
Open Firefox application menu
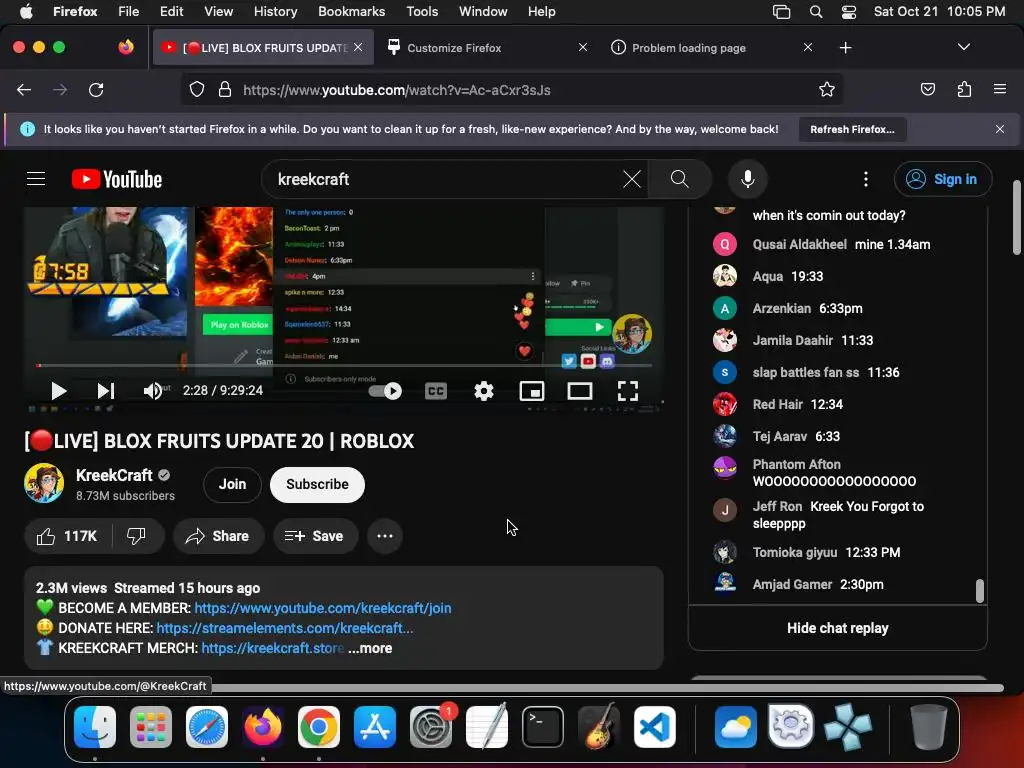tap(1000, 89)
